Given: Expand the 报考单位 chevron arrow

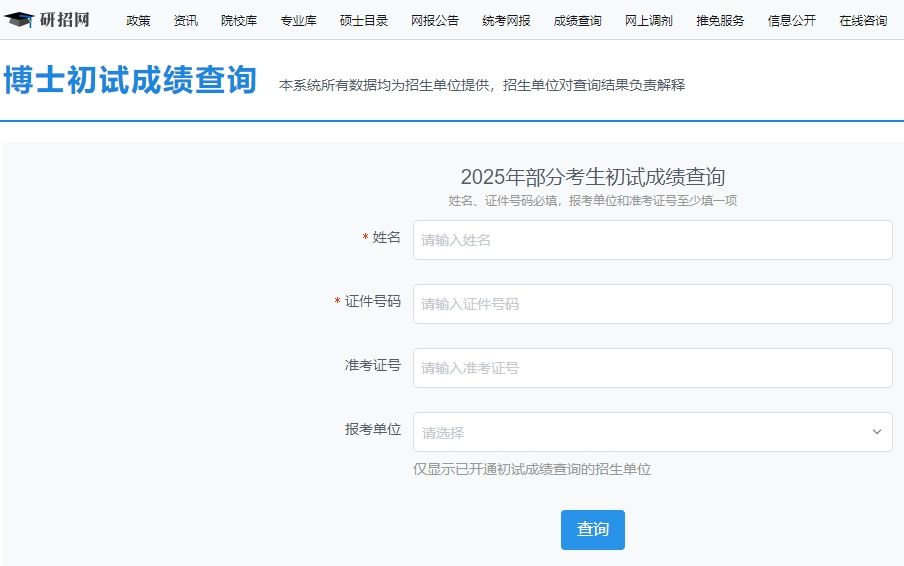Looking at the screenshot, I should (x=877, y=432).
